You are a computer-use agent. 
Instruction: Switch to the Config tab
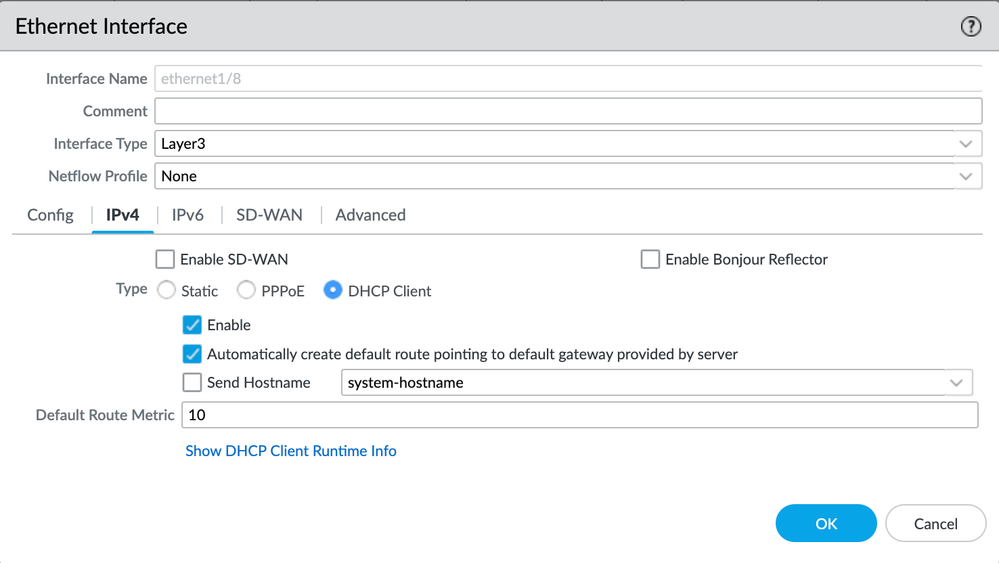click(x=50, y=215)
